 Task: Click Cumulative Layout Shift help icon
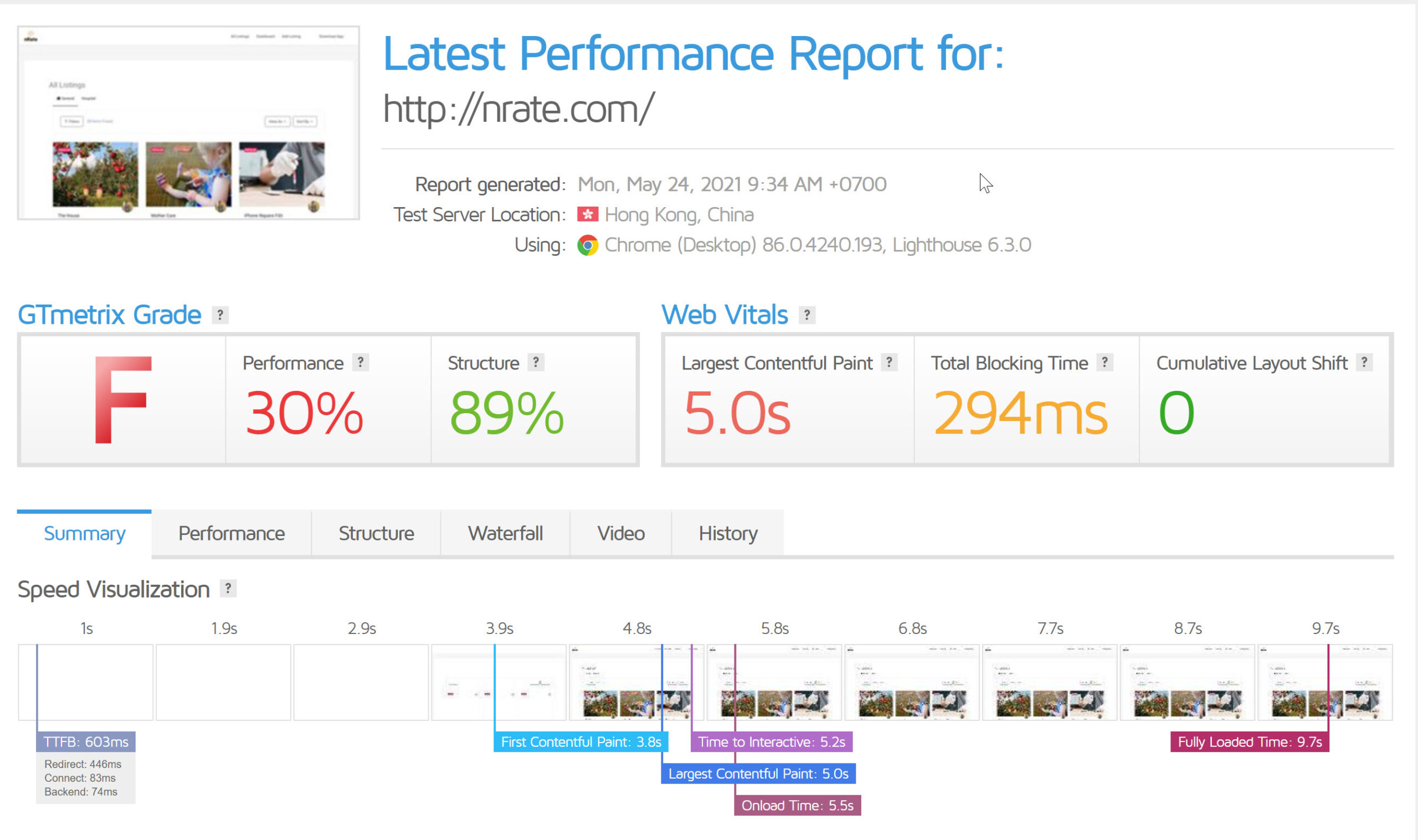tap(1364, 362)
